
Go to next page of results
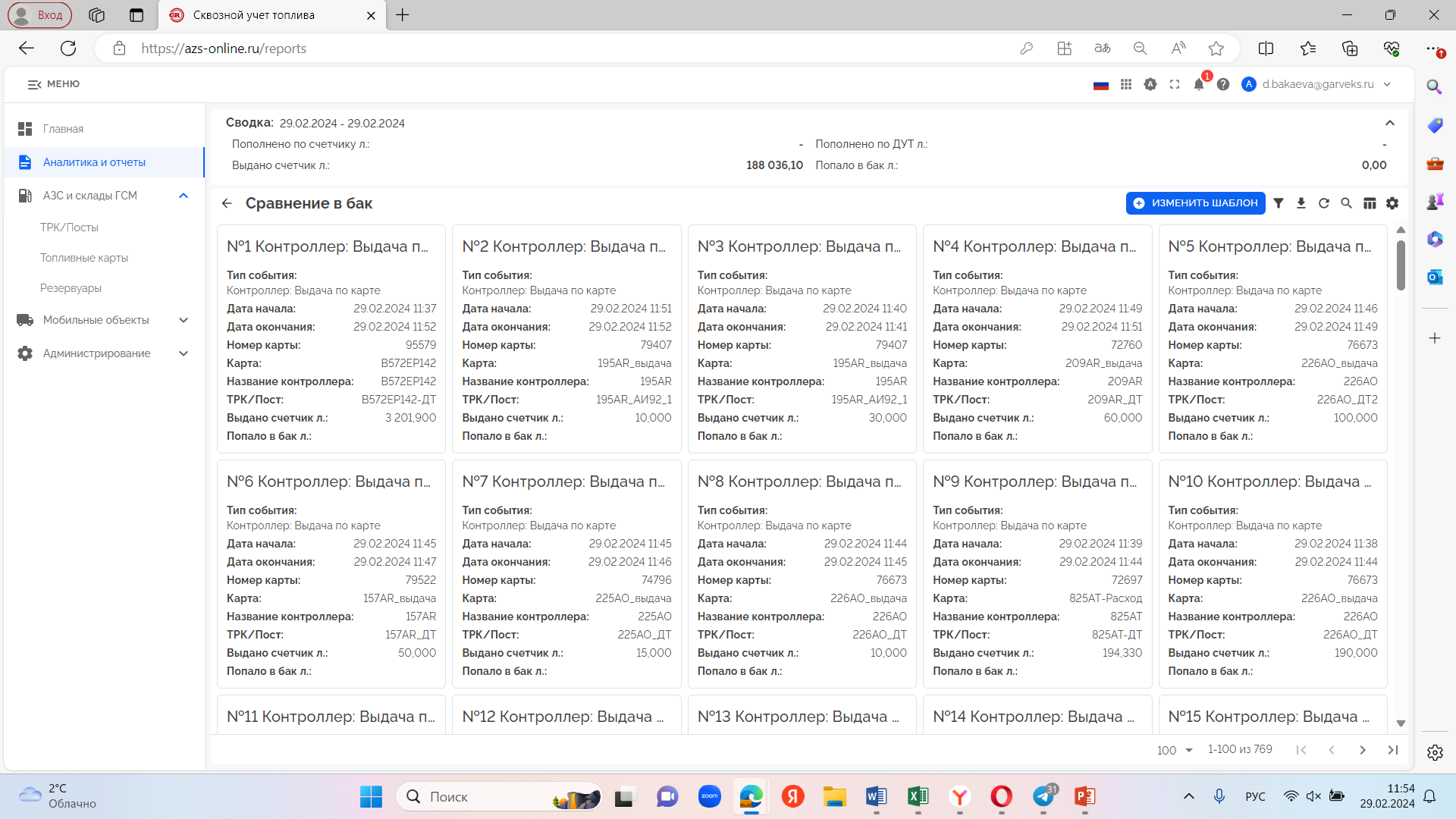coord(1363,750)
